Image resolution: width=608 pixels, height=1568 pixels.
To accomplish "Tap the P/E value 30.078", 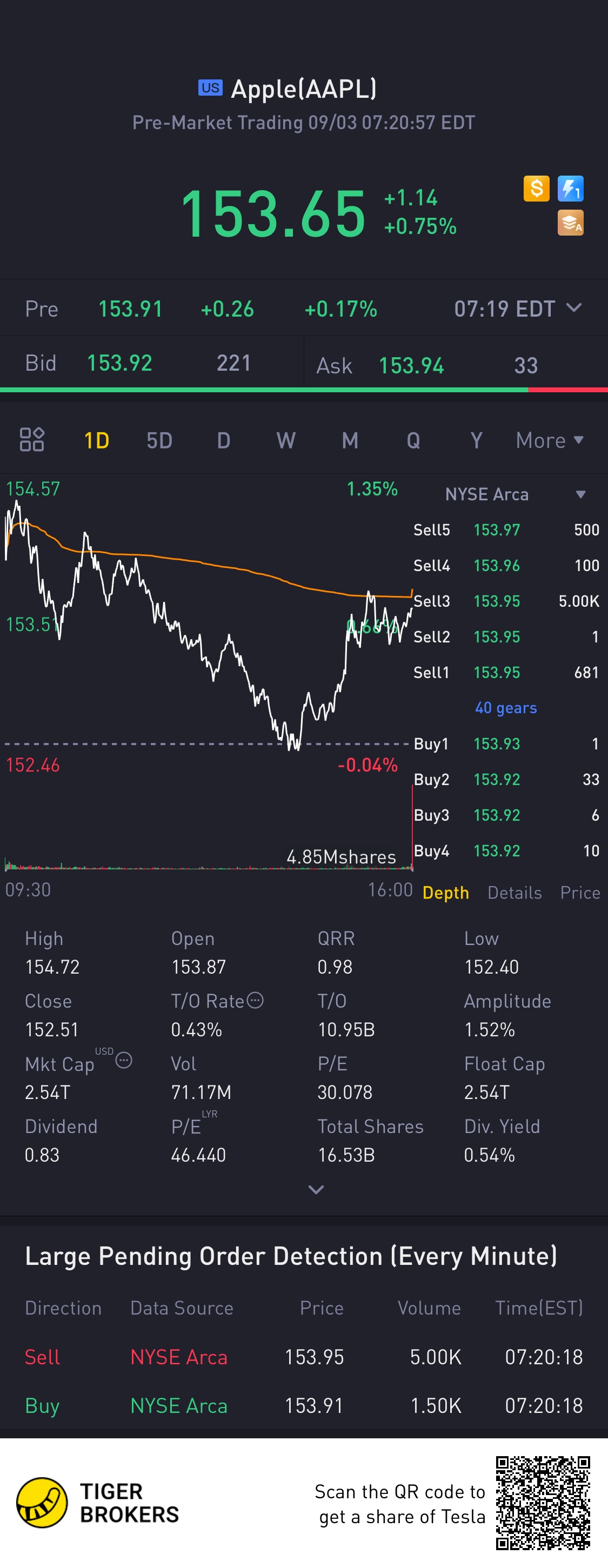I will point(344,1092).
